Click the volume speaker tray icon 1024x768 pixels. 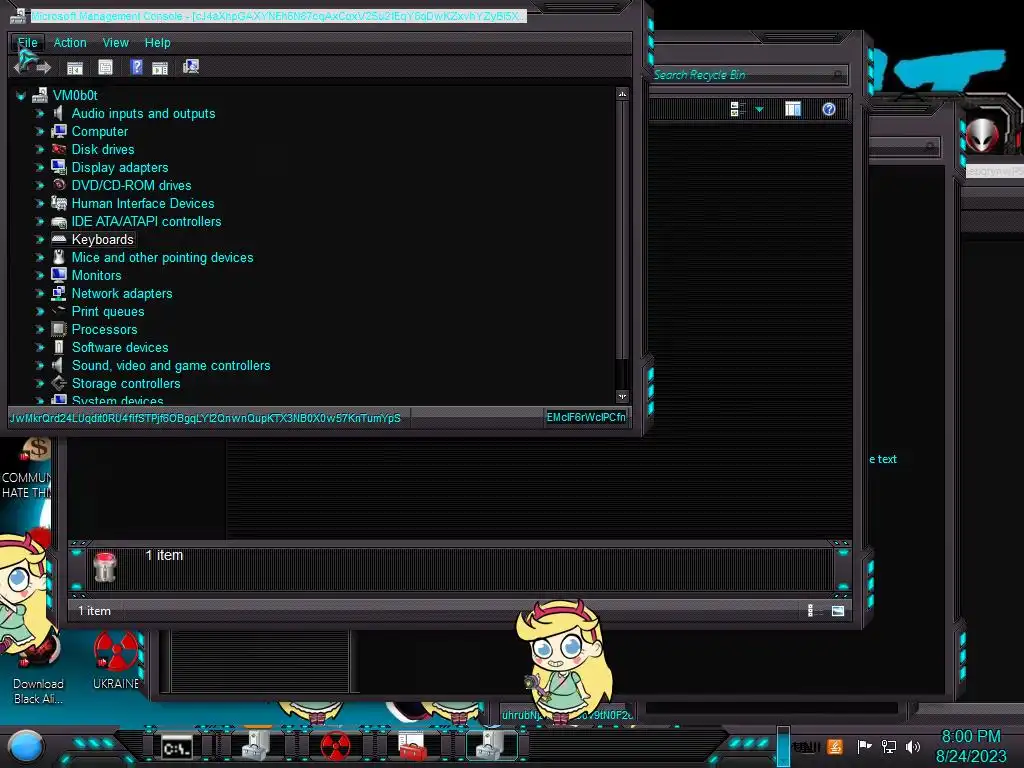point(913,746)
